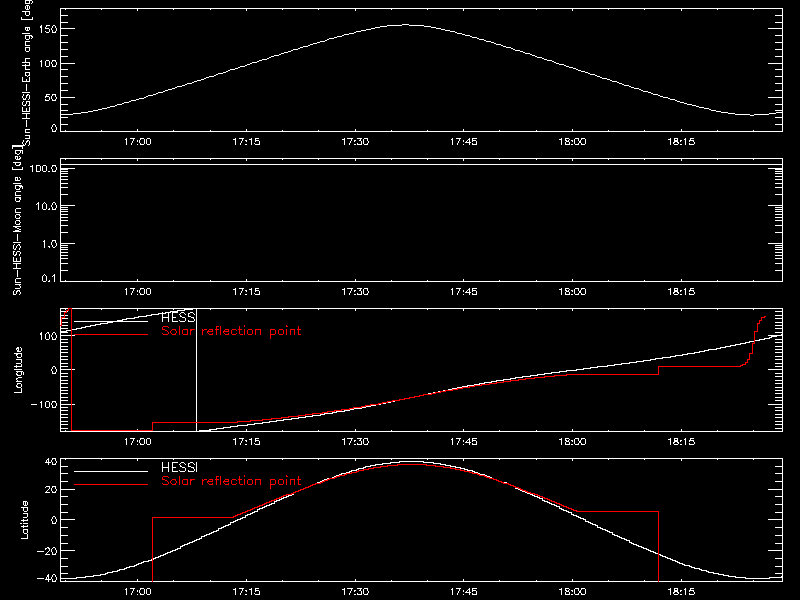Viewport: 800px width, 600px height.
Task: Click 17:30 time label under Longitude plot
Action: coord(355,442)
